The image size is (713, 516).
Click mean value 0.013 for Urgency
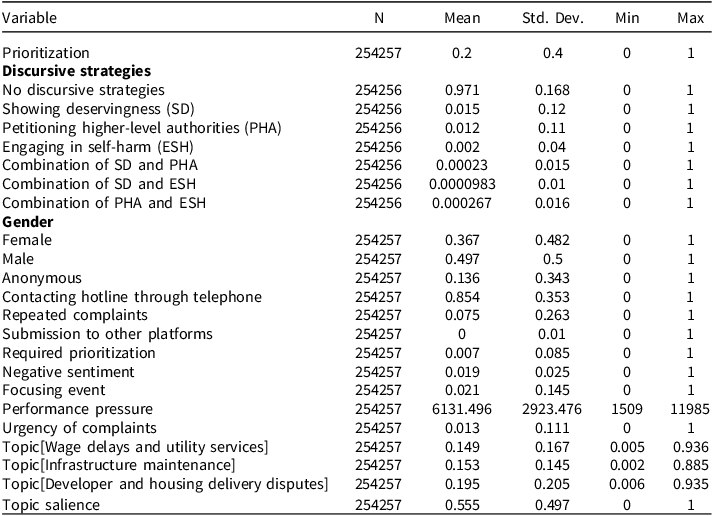[462, 428]
